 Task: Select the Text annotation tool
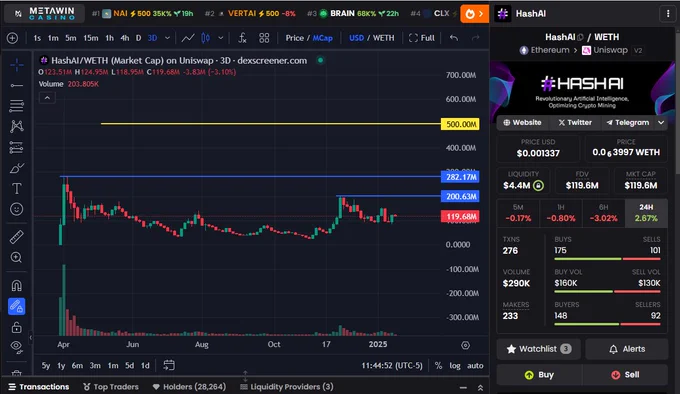point(16,189)
